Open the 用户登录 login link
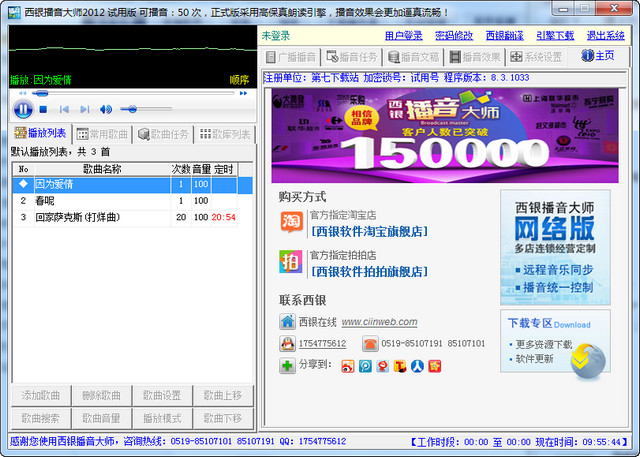 pyautogui.click(x=403, y=35)
